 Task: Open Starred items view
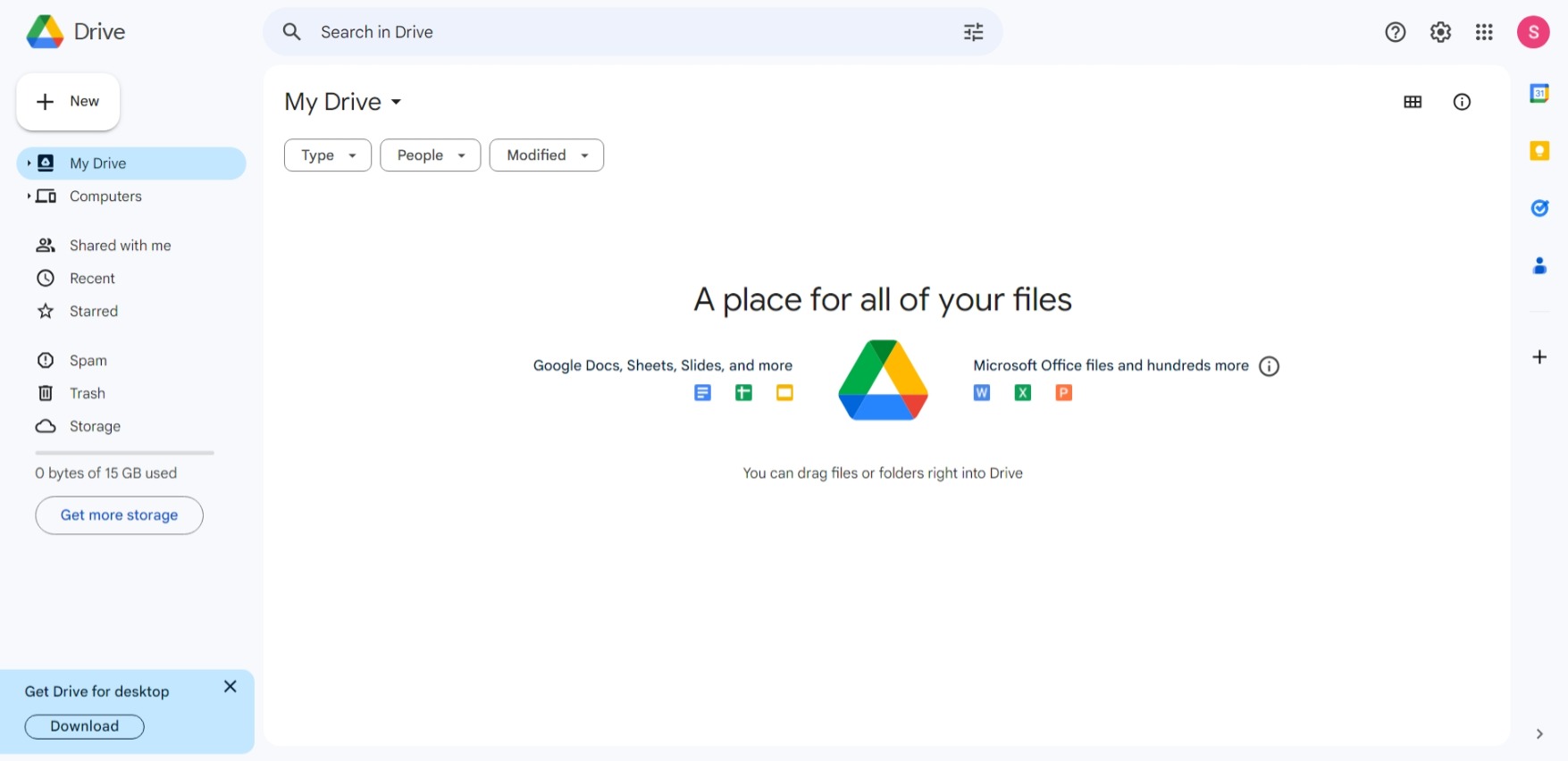[131, 311]
